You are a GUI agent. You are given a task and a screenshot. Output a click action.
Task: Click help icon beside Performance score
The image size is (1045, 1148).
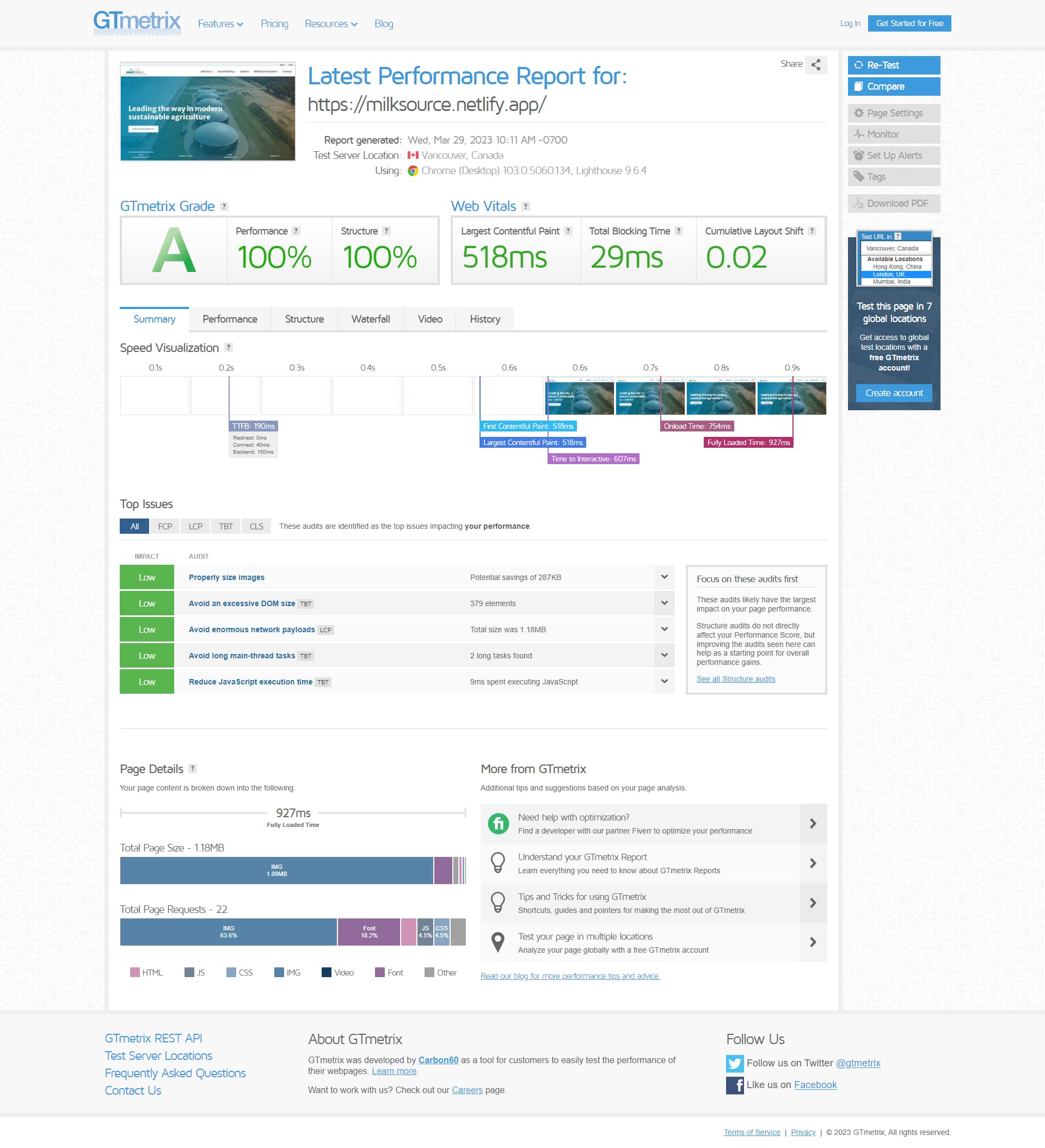(296, 231)
